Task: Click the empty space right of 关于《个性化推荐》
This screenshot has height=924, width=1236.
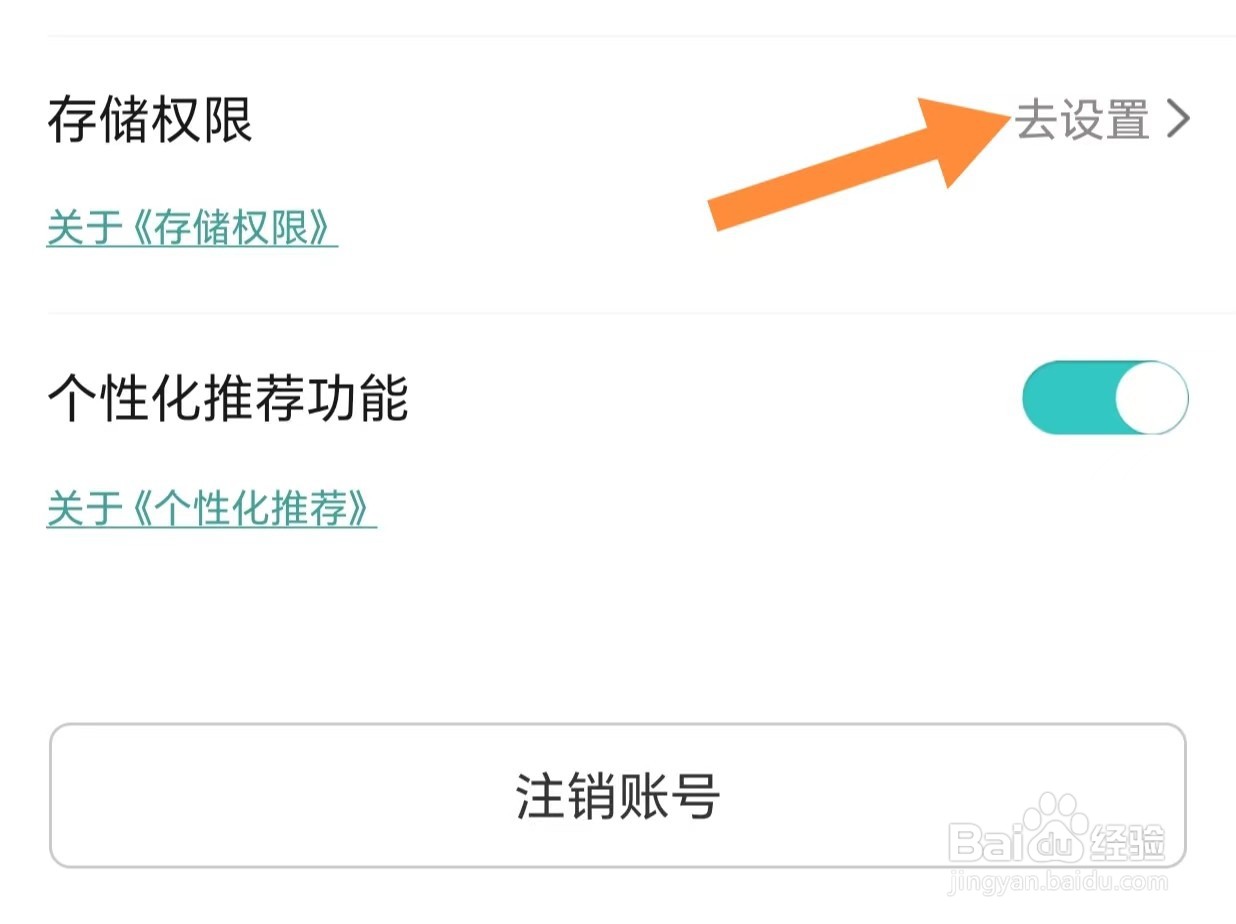Action: click(800, 508)
